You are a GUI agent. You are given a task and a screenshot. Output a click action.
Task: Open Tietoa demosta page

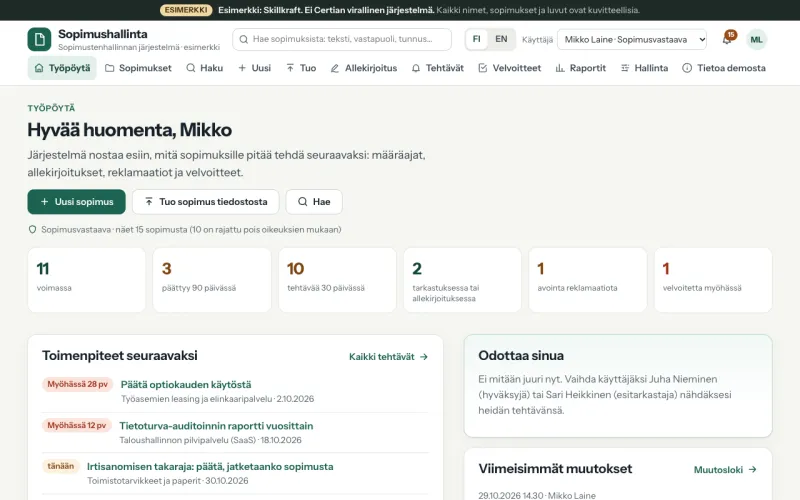[724, 68]
